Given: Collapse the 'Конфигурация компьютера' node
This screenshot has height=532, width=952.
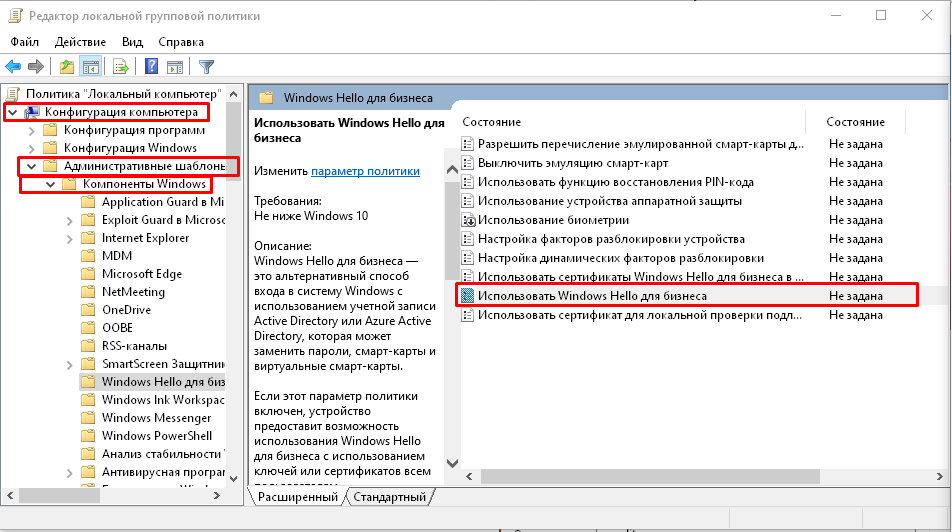Looking at the screenshot, I should (13, 112).
